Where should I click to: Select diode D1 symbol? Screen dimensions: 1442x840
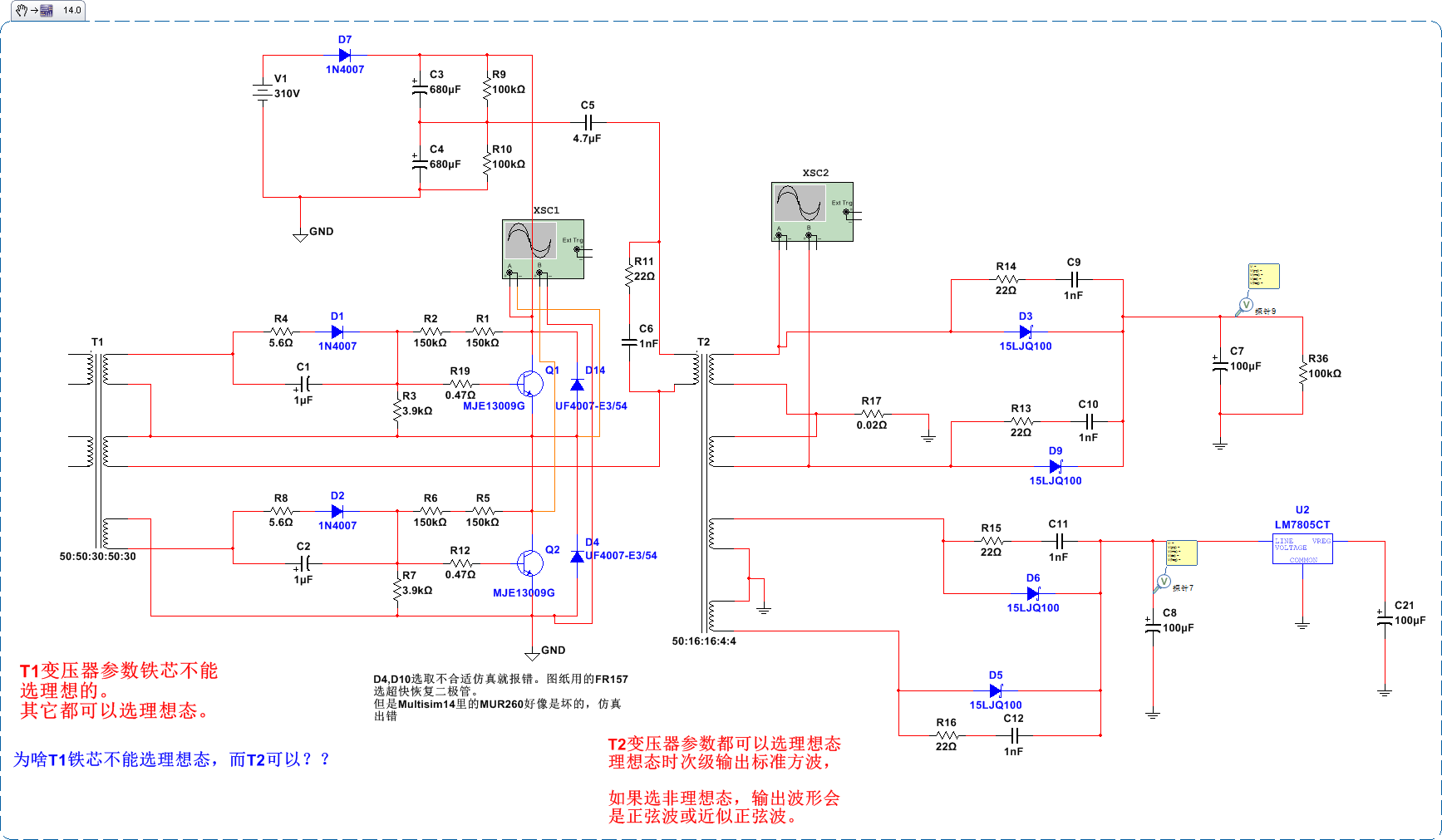[337, 332]
